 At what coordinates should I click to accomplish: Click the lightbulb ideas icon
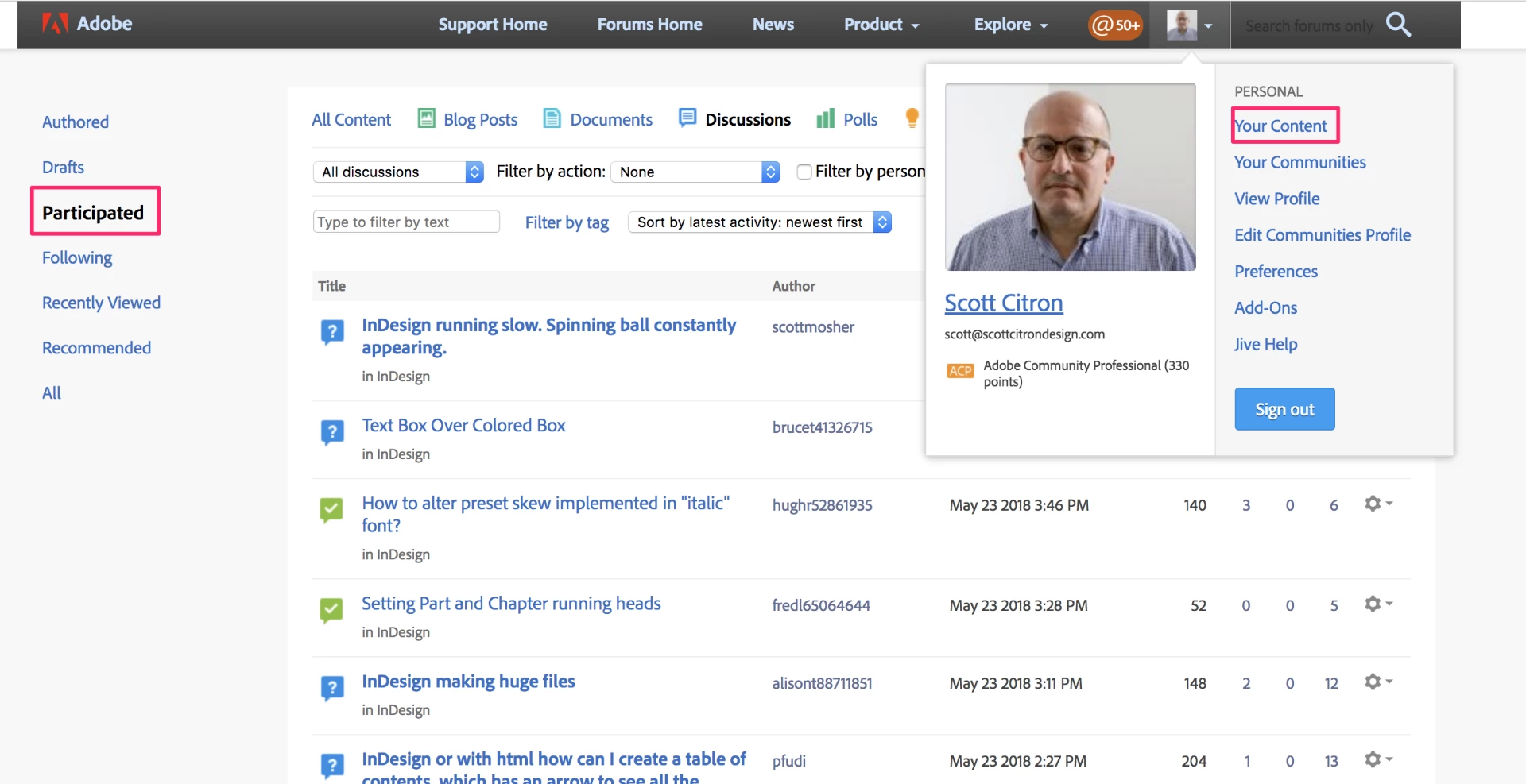(x=912, y=118)
